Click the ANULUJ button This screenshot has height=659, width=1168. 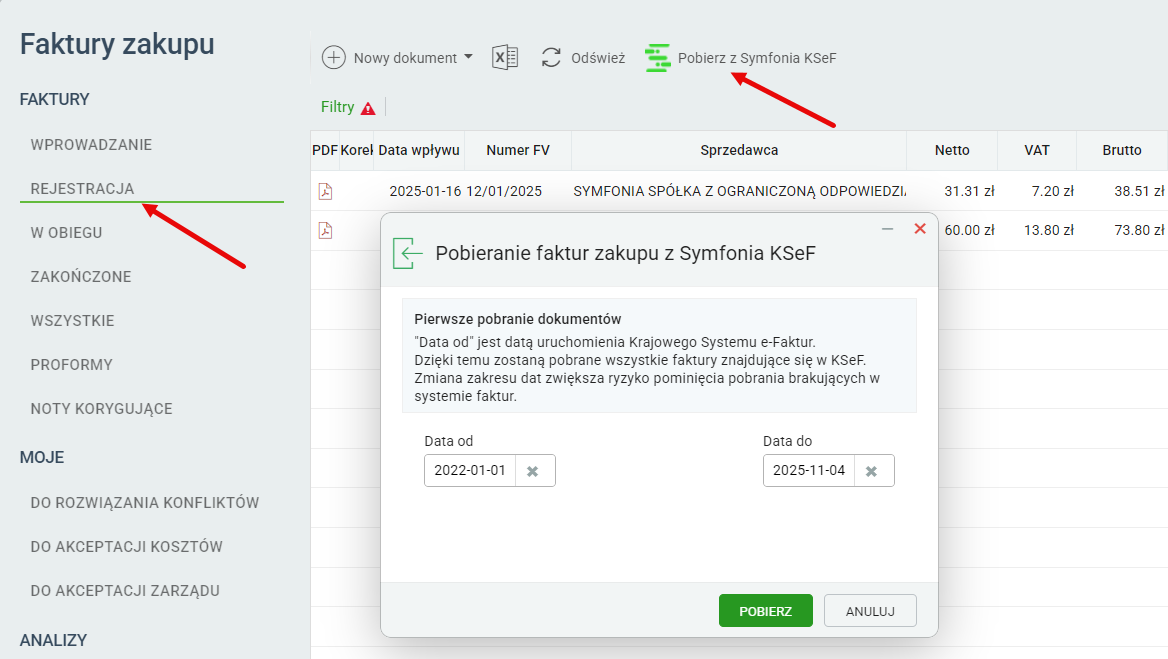tap(870, 611)
